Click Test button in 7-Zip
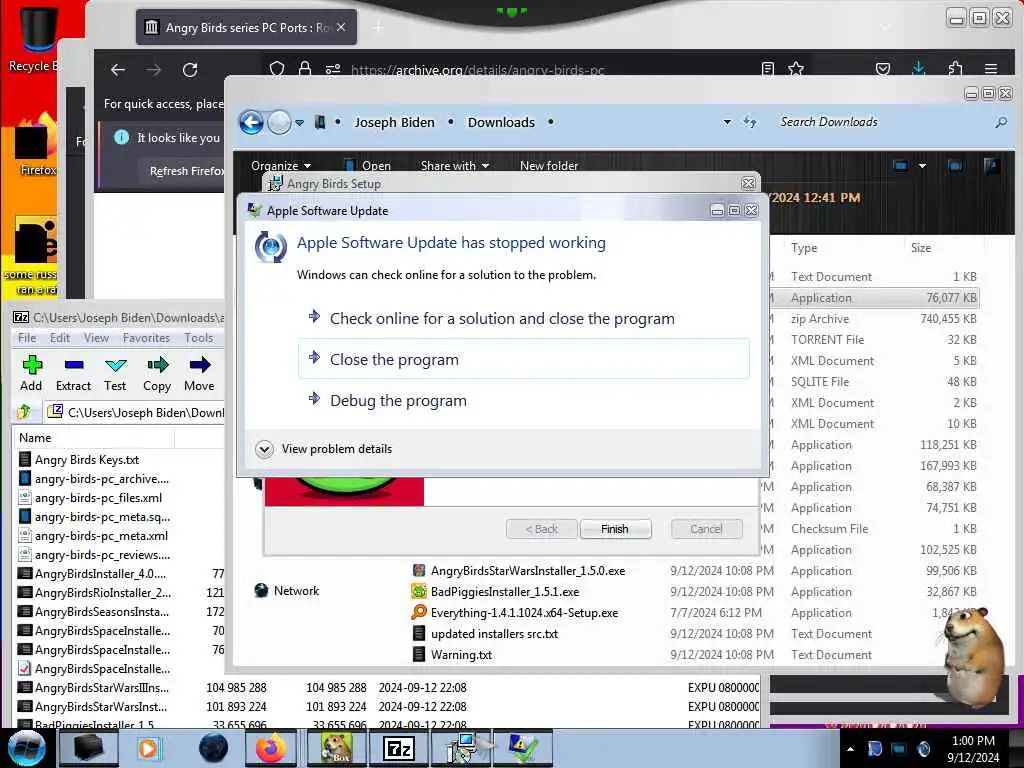The width and height of the screenshot is (1024, 768). [x=115, y=374]
